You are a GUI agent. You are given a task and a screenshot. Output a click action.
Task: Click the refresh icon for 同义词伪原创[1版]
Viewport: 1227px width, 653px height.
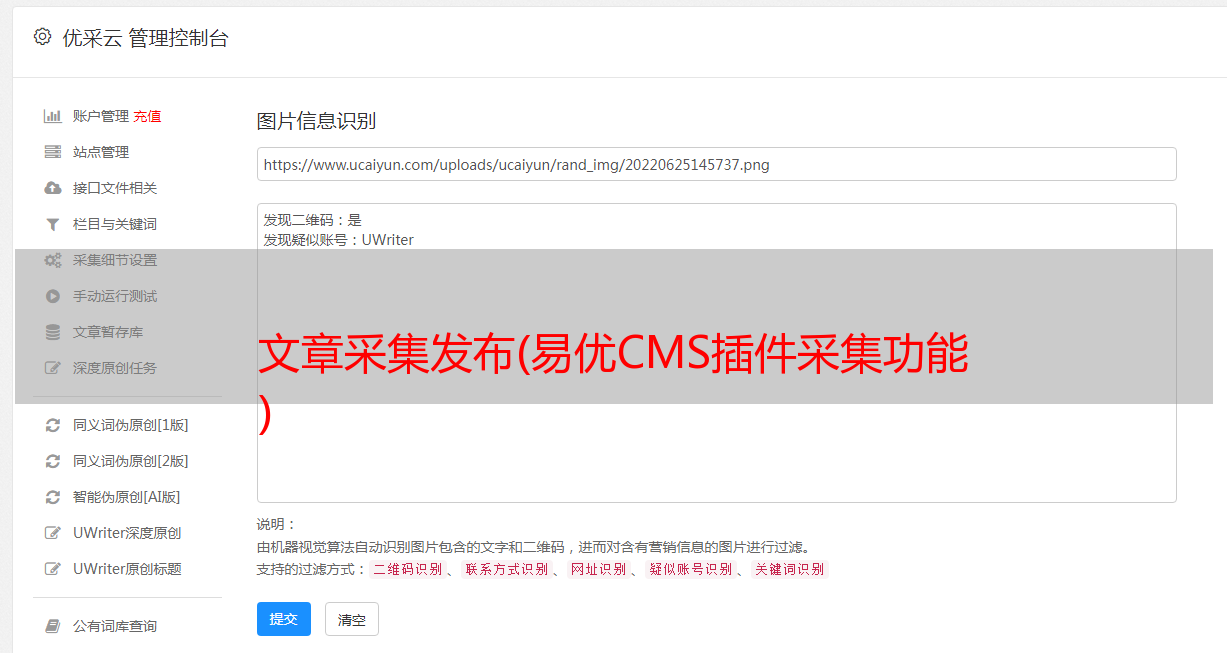click(53, 425)
